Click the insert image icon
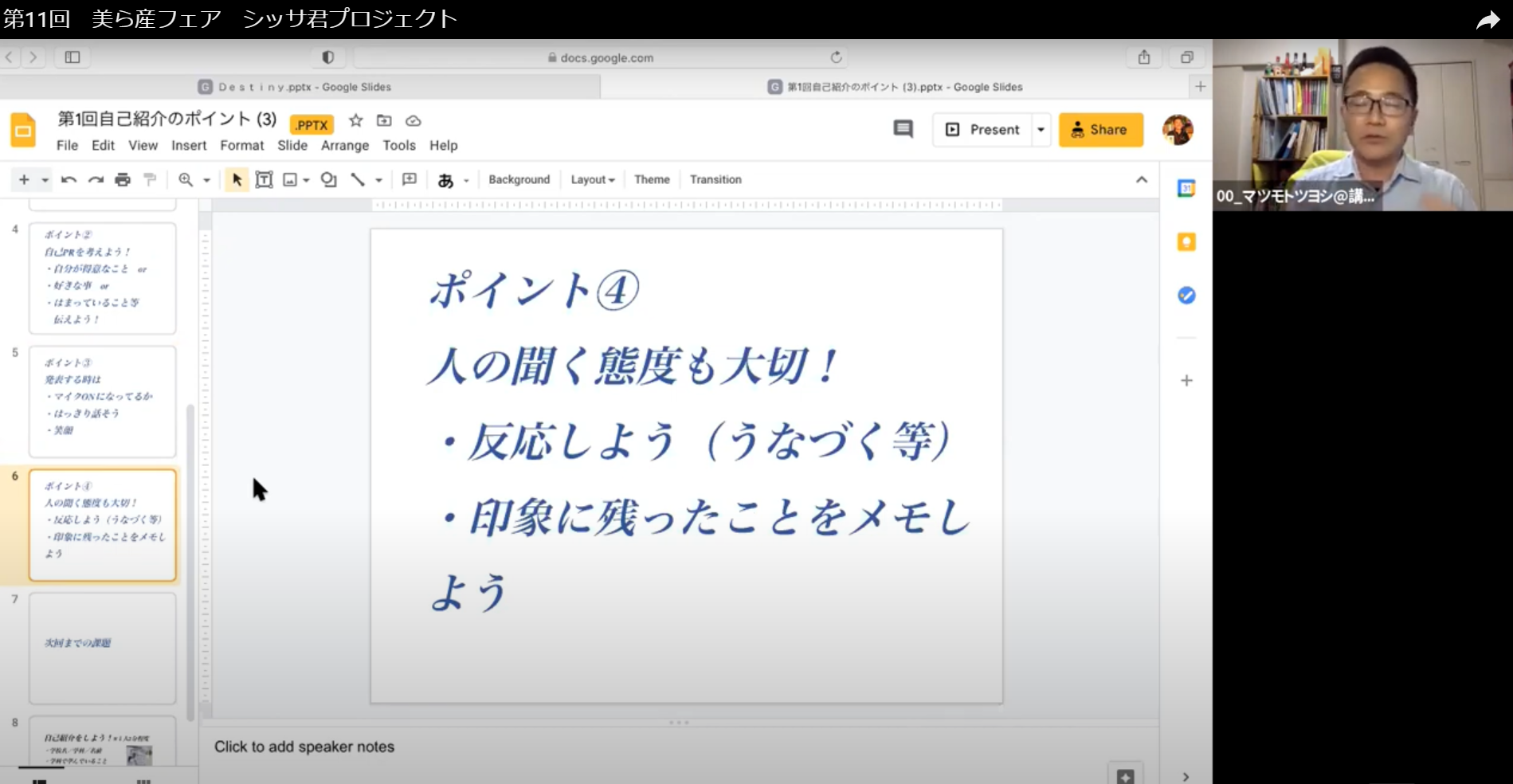 pos(290,180)
